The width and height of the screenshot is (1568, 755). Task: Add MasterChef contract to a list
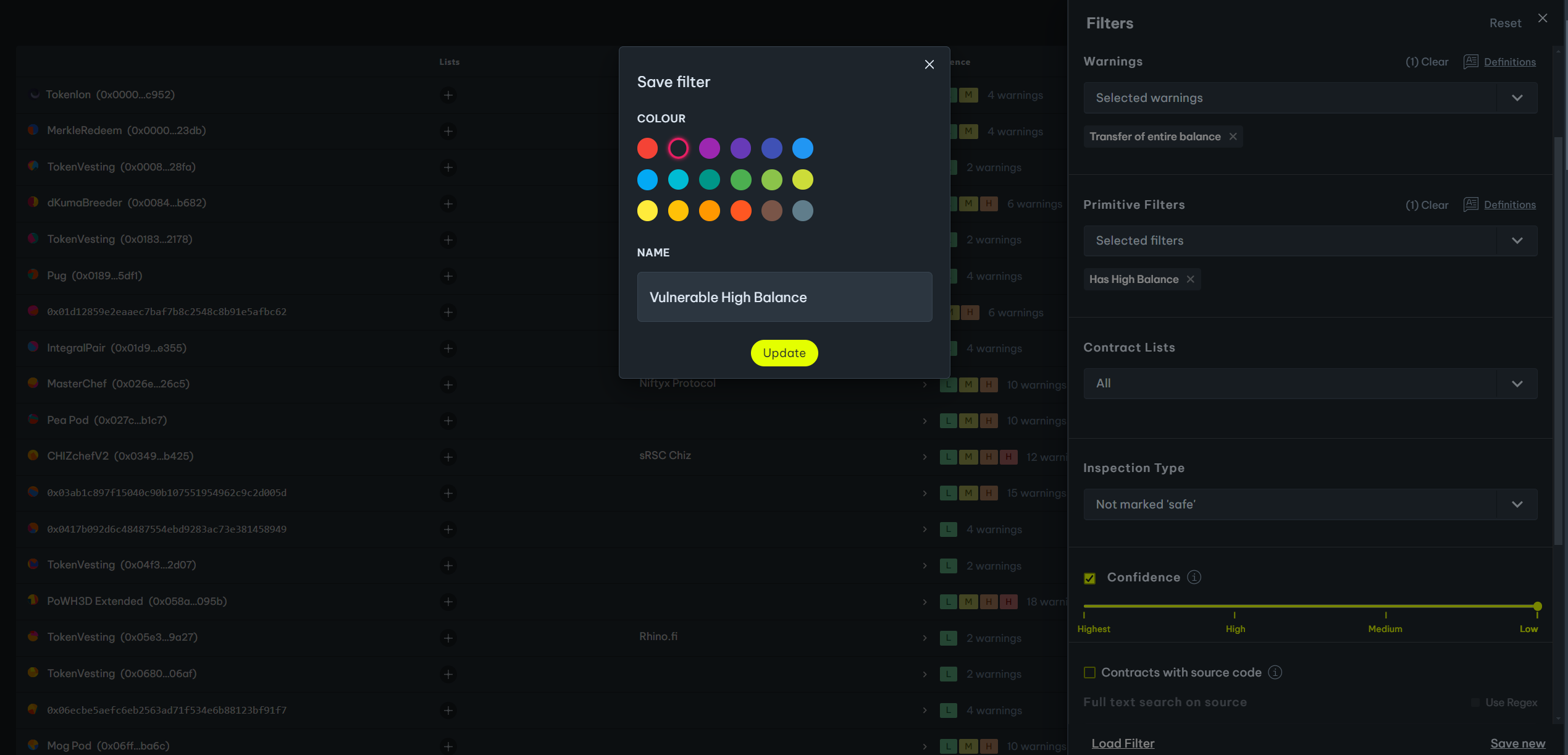point(448,384)
